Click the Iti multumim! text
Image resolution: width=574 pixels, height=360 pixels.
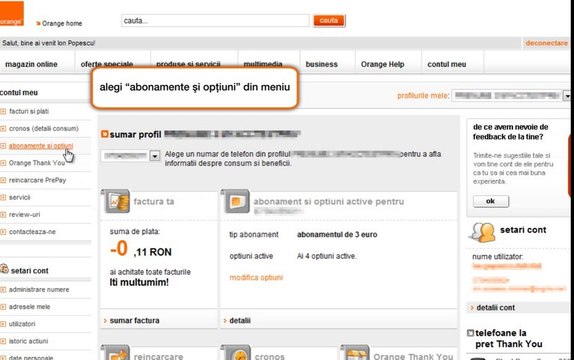coord(139,282)
